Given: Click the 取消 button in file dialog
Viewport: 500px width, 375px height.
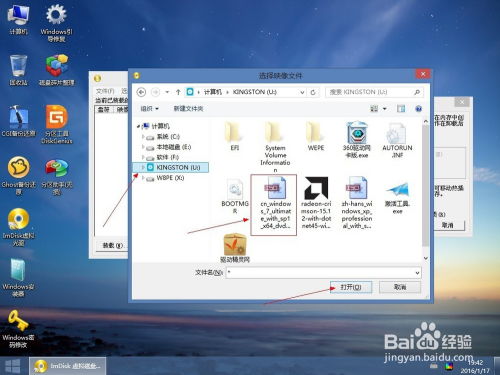Looking at the screenshot, I should (x=400, y=287).
